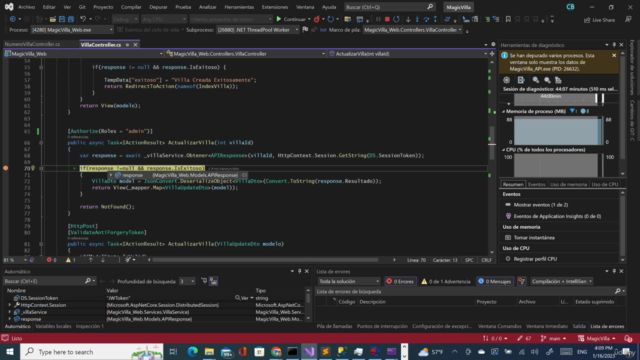Click the Live Share button

pyautogui.click(x=599, y=20)
